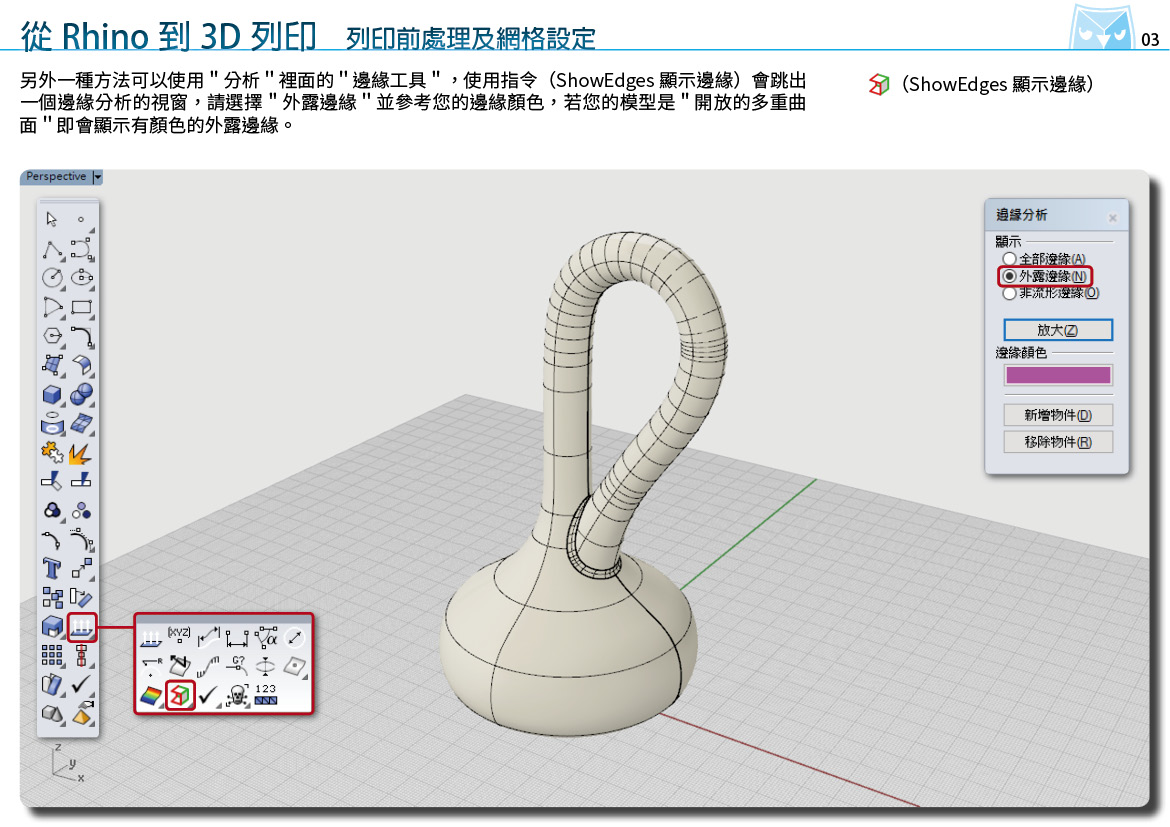This screenshot has width=1170, height=827.
Task: Select the Circle tool
Action: click(52, 278)
